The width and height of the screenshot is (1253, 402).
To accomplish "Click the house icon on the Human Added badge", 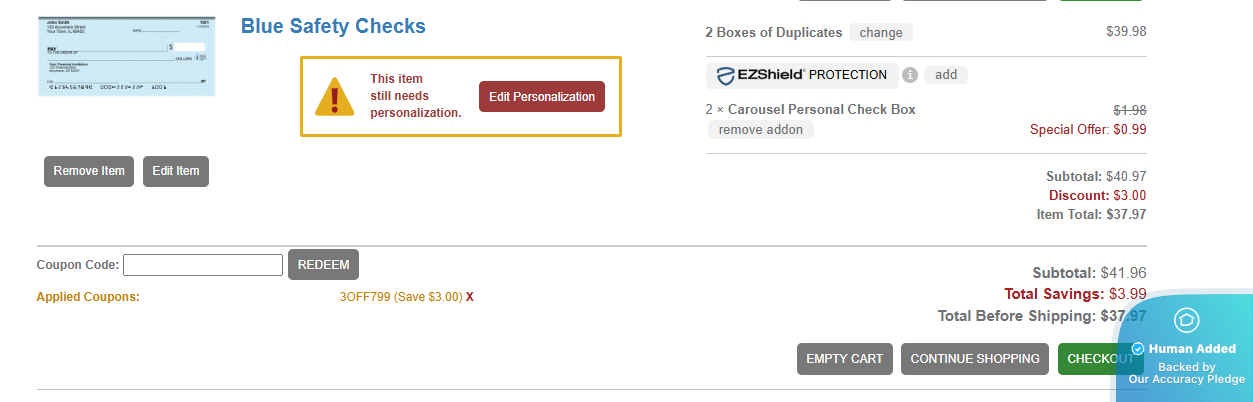I will [1187, 320].
